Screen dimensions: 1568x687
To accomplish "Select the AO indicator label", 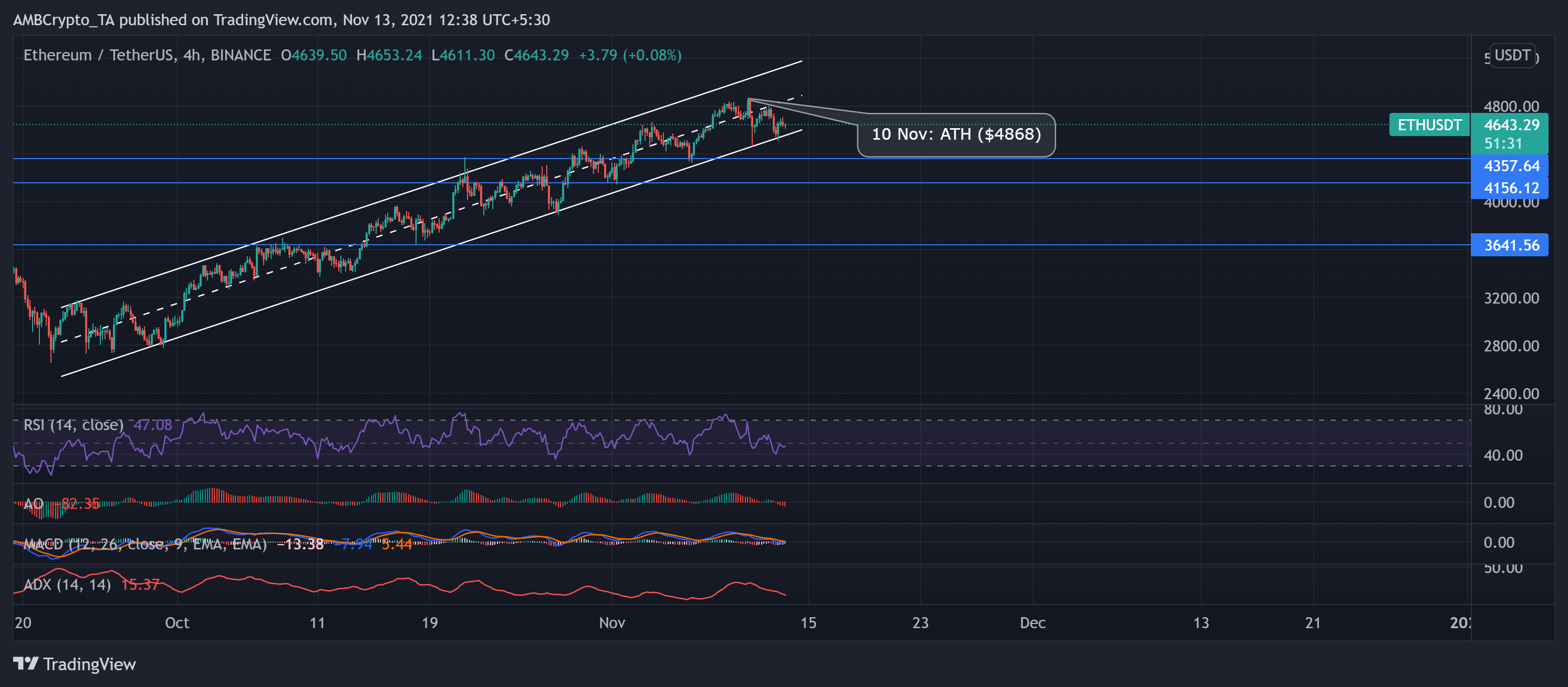I will (x=33, y=504).
